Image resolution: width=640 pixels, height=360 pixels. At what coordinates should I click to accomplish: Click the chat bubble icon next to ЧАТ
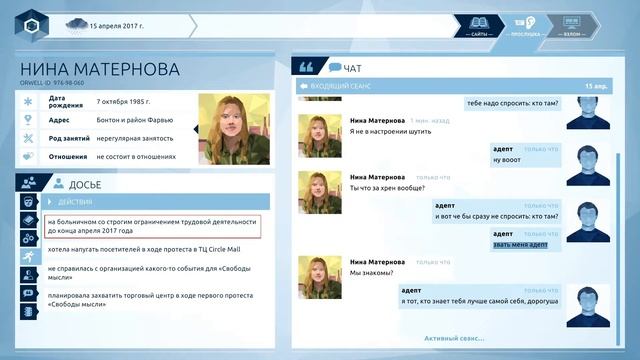pyautogui.click(x=335, y=67)
